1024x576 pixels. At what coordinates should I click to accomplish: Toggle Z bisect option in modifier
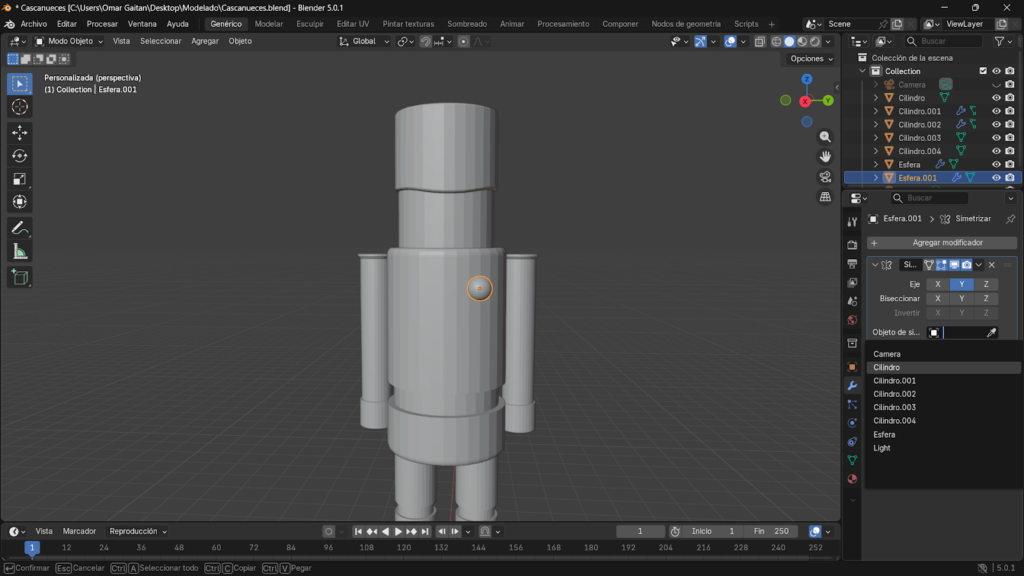point(986,298)
